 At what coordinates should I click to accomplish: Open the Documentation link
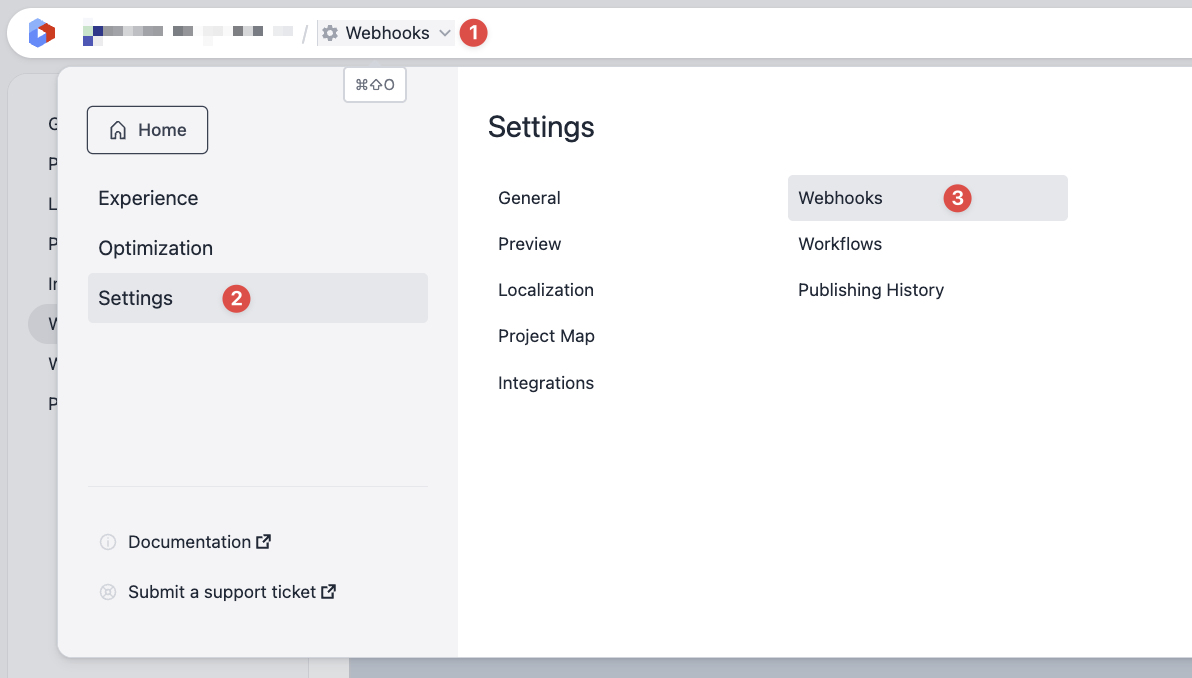(190, 542)
